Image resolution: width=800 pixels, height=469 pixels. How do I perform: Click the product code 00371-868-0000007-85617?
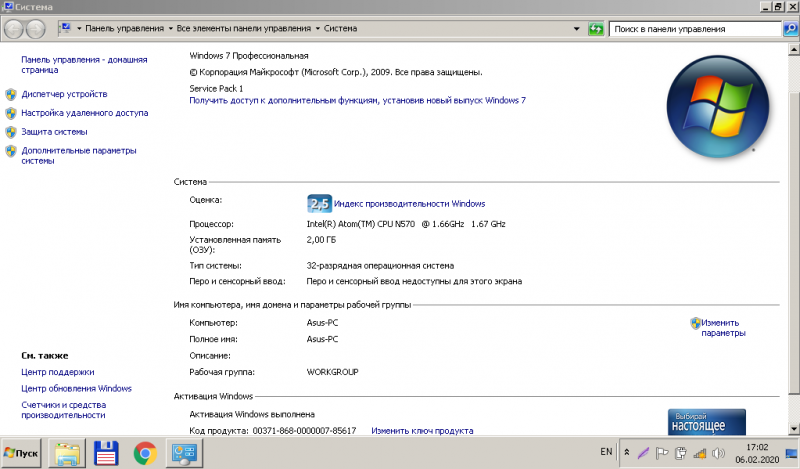pyautogui.click(x=304, y=431)
